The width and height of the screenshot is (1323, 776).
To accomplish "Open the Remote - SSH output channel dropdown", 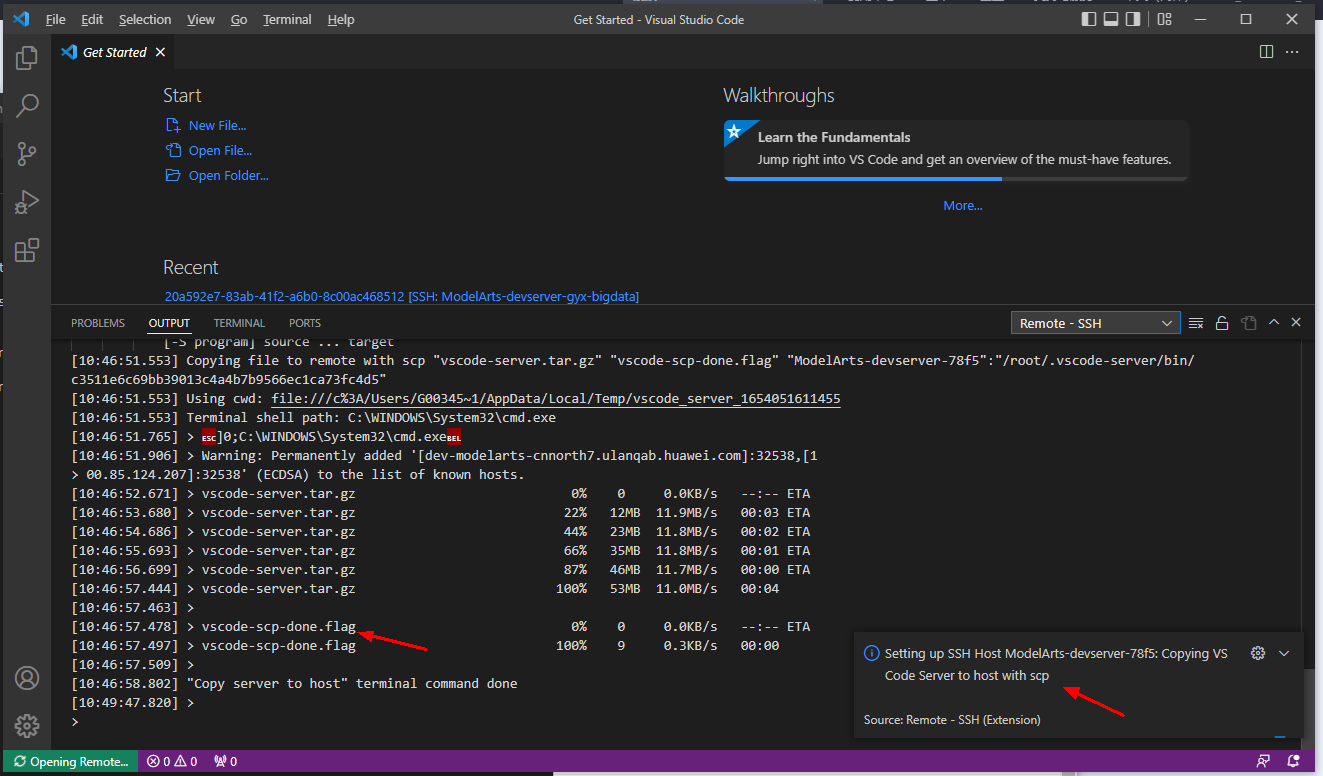I will 1096,323.
